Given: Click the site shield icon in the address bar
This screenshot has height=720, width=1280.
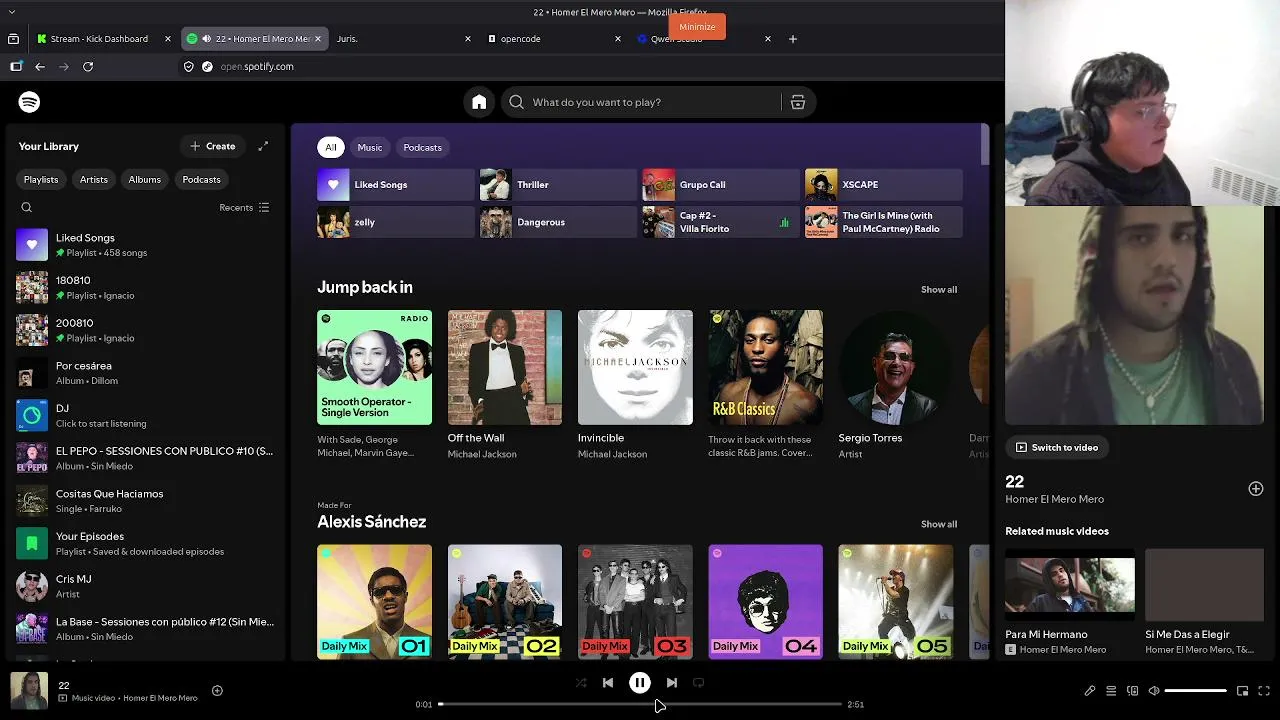Looking at the screenshot, I should tap(188, 67).
